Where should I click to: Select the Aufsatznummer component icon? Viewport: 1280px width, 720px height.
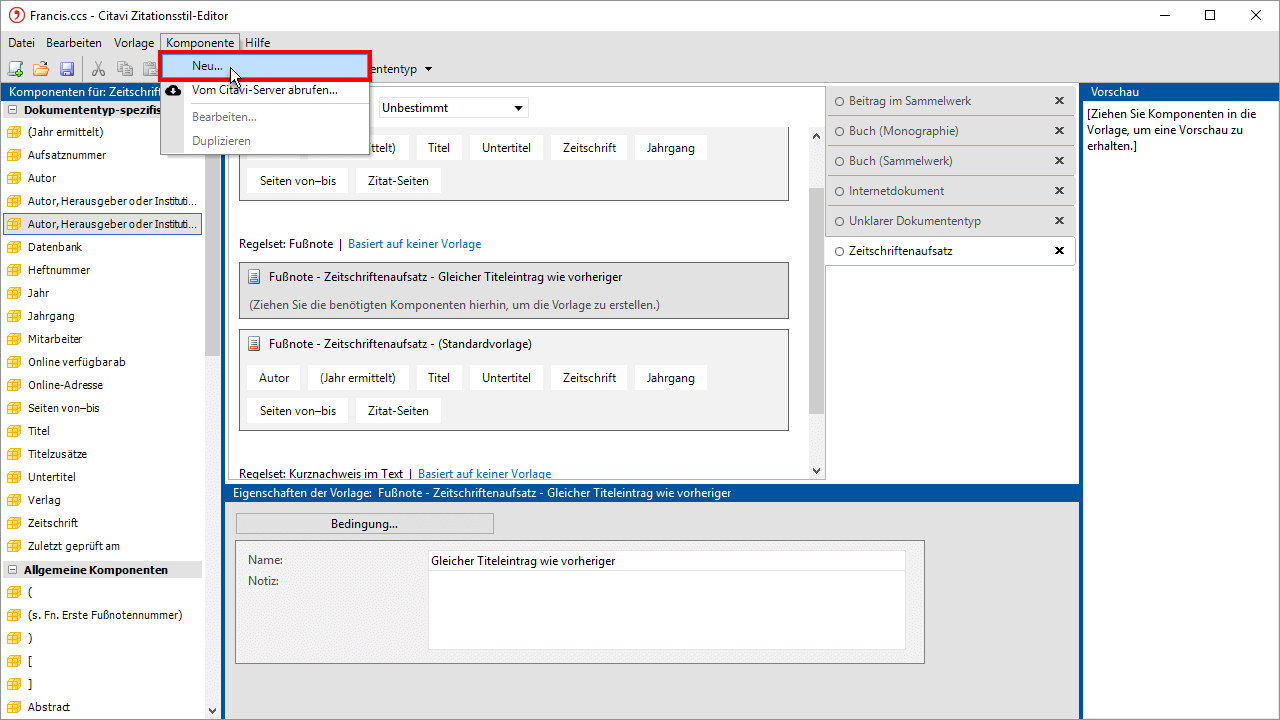click(x=14, y=155)
